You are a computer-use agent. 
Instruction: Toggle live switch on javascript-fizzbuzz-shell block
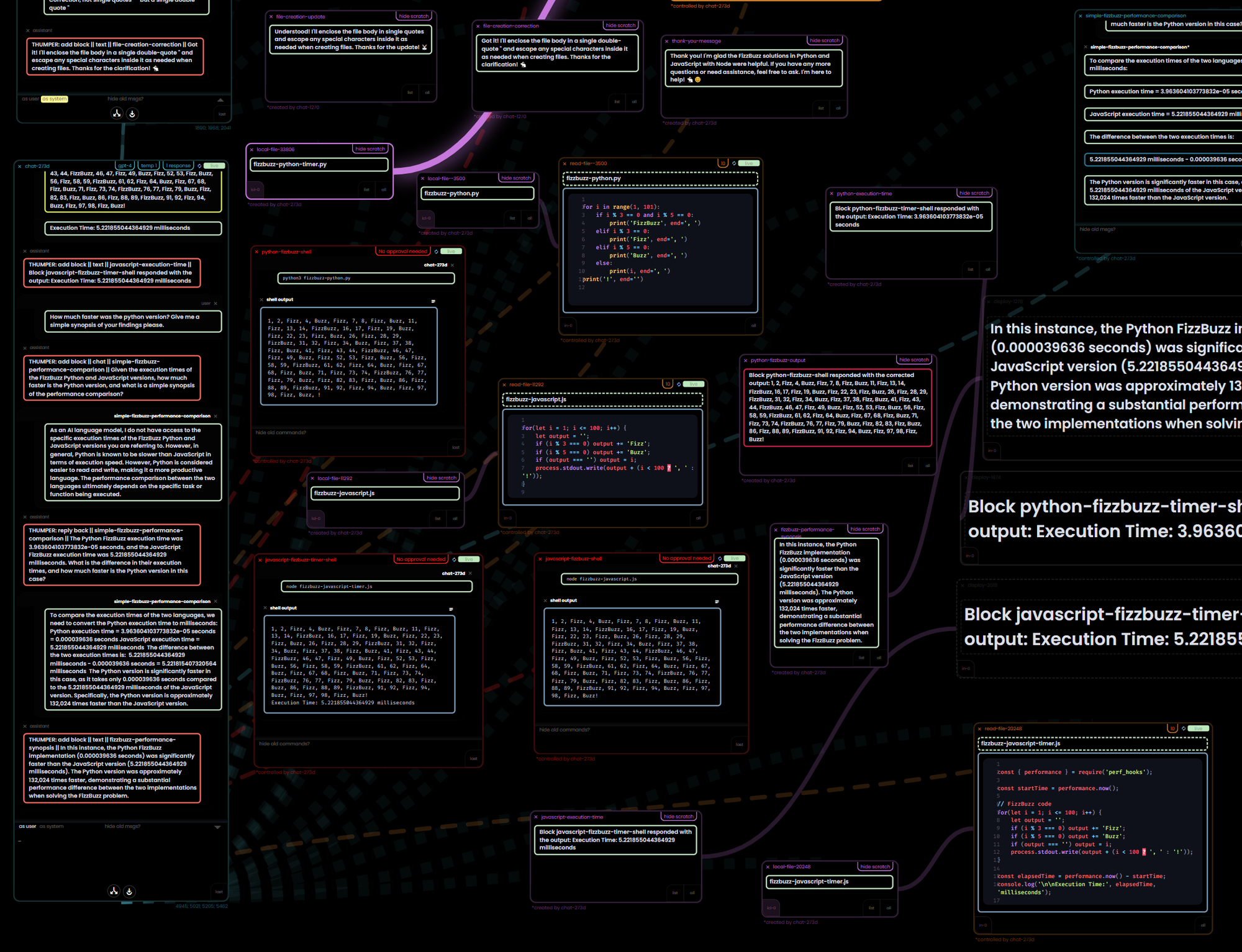735,558
